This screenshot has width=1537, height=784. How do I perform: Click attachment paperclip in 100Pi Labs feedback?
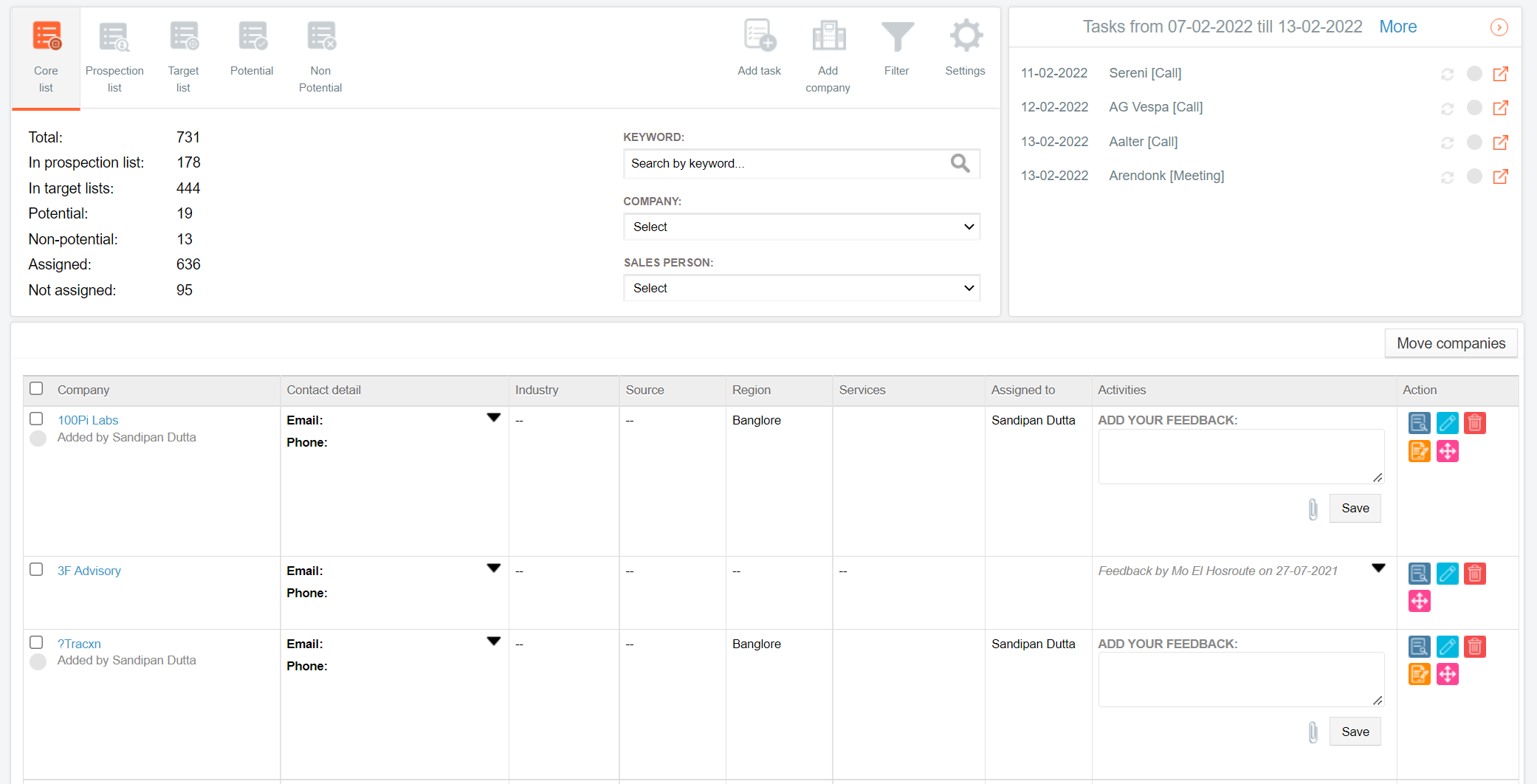coord(1313,509)
